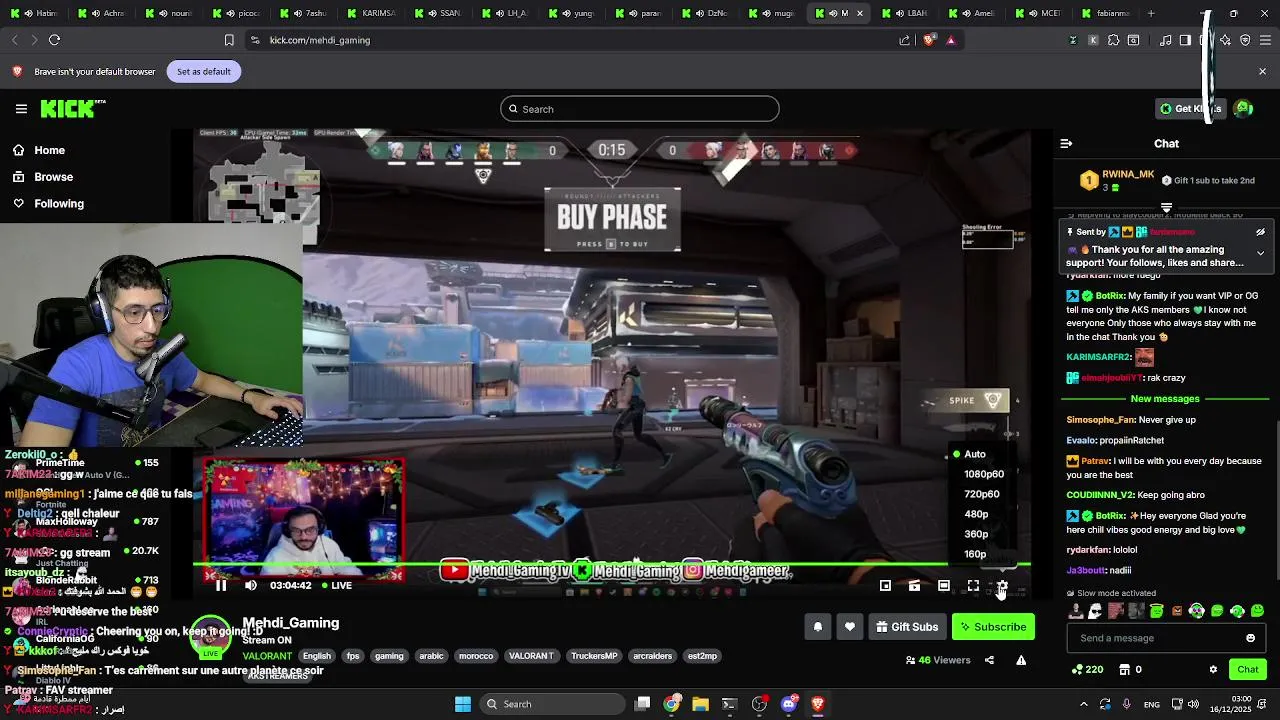The width and height of the screenshot is (1280, 720).
Task: Open Brave VPN shield icon
Action: coord(1245,40)
